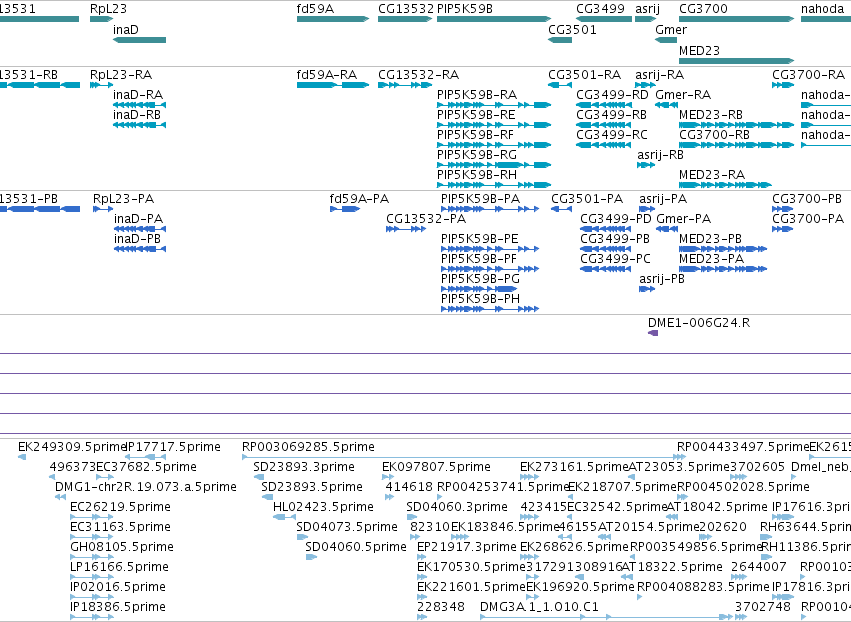Click the CG13532 gene label

(x=406, y=9)
